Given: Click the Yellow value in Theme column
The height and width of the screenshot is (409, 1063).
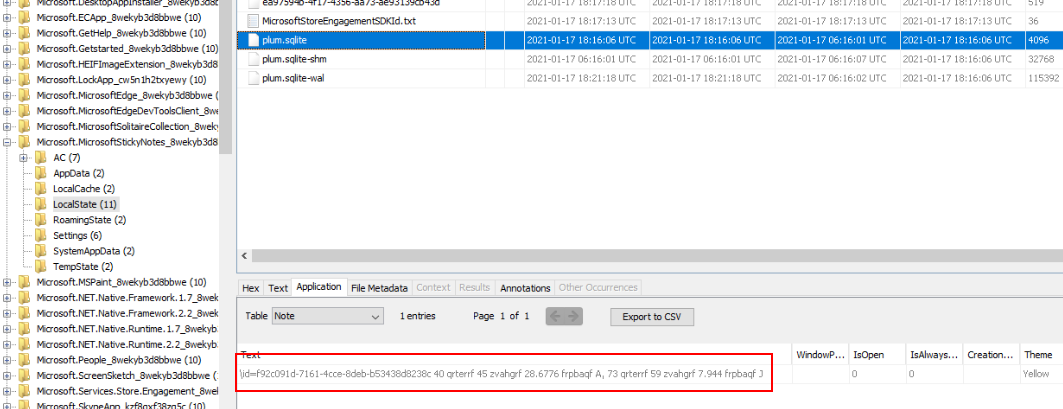Looking at the screenshot, I should click(x=1036, y=374).
